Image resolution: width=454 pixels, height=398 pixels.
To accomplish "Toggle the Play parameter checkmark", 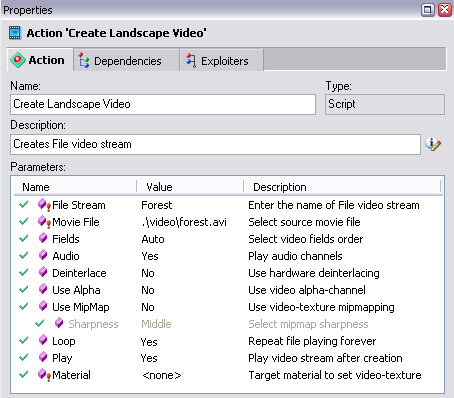I will [24, 357].
